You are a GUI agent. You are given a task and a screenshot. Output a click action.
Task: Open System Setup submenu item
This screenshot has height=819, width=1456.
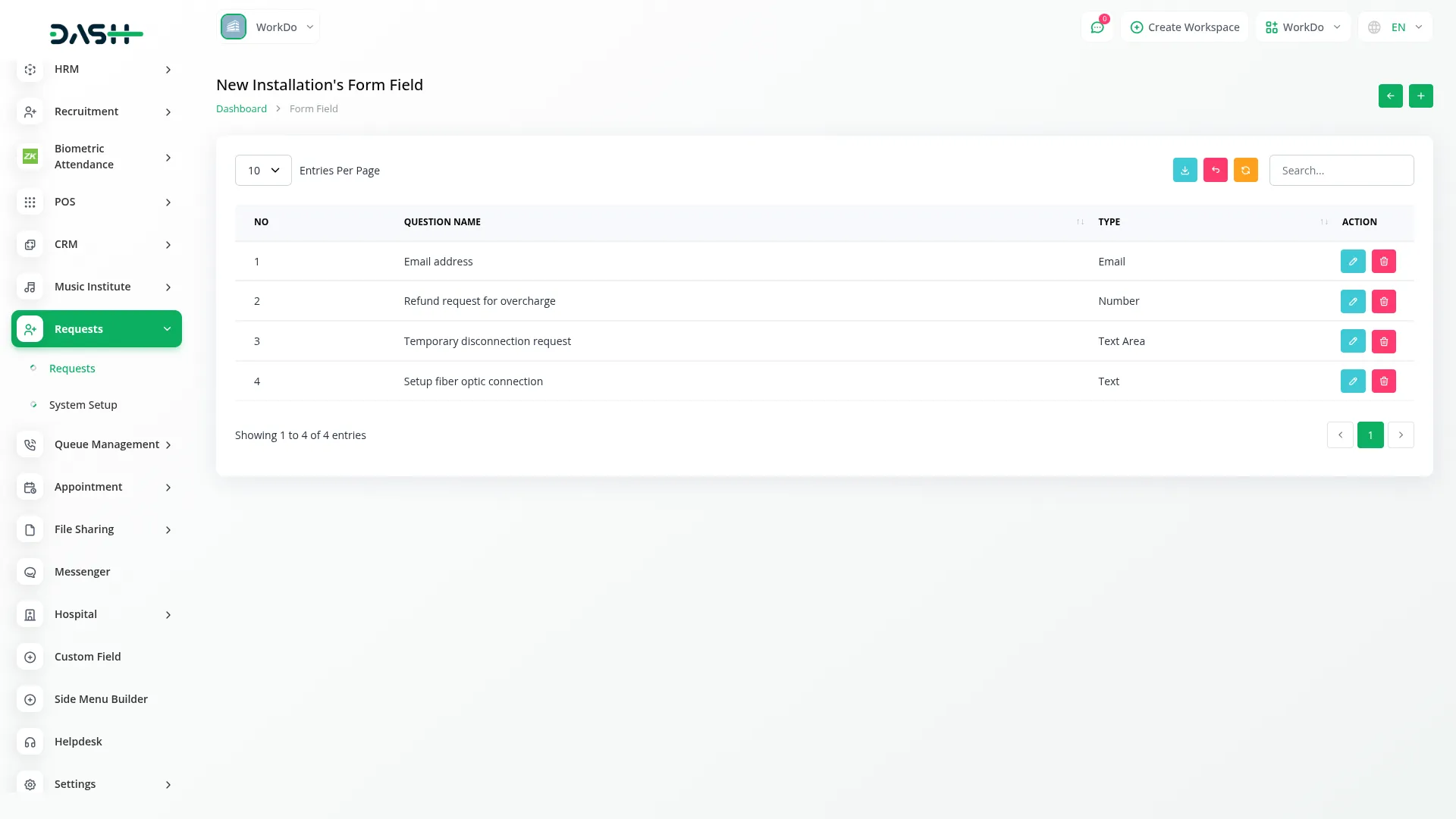pos(83,405)
